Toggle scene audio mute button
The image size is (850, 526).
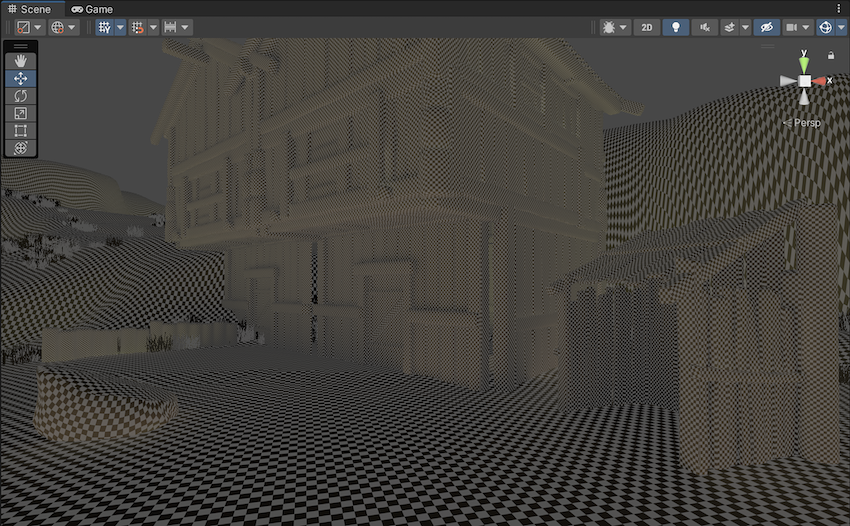pyautogui.click(x=705, y=28)
